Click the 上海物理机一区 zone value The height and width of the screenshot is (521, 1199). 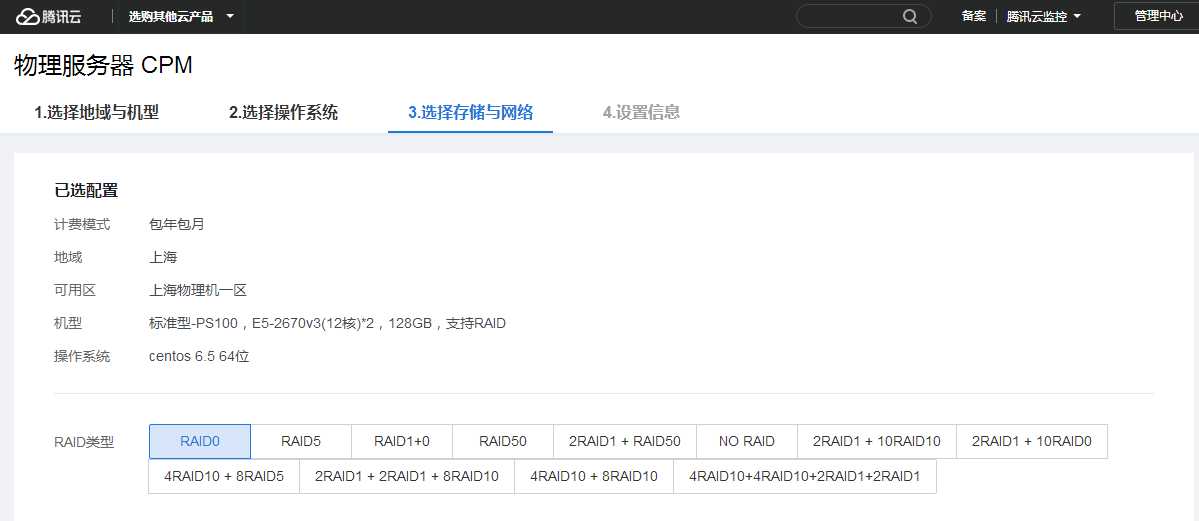point(197,291)
